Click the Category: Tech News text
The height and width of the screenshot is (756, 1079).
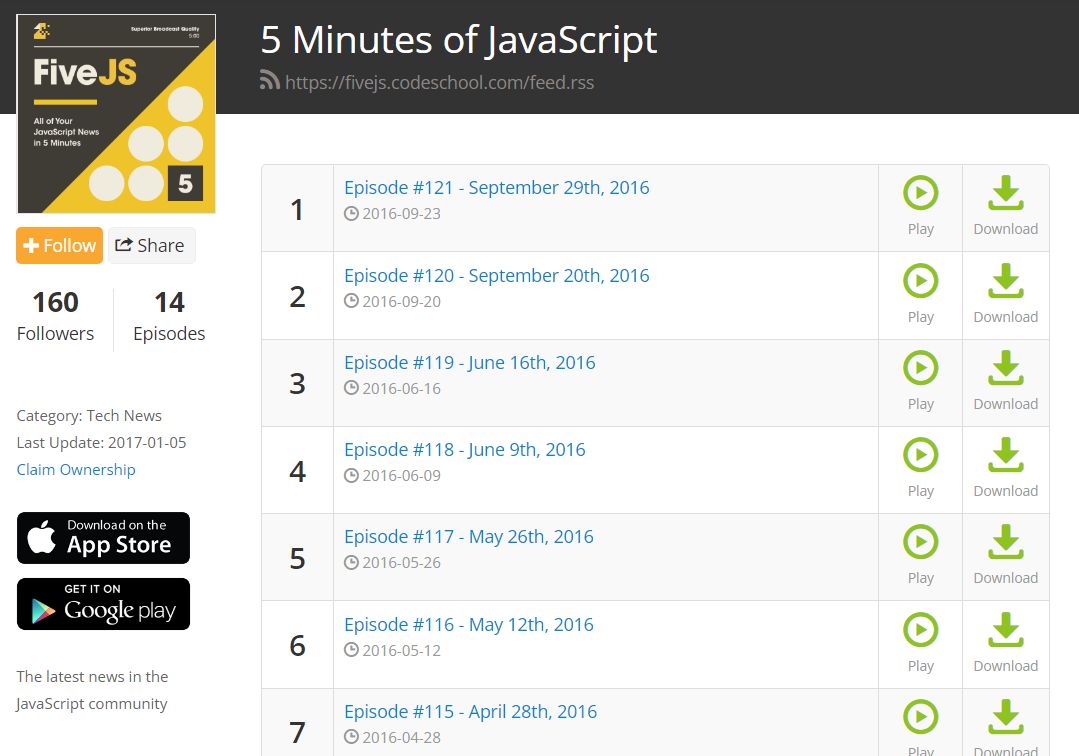[89, 416]
